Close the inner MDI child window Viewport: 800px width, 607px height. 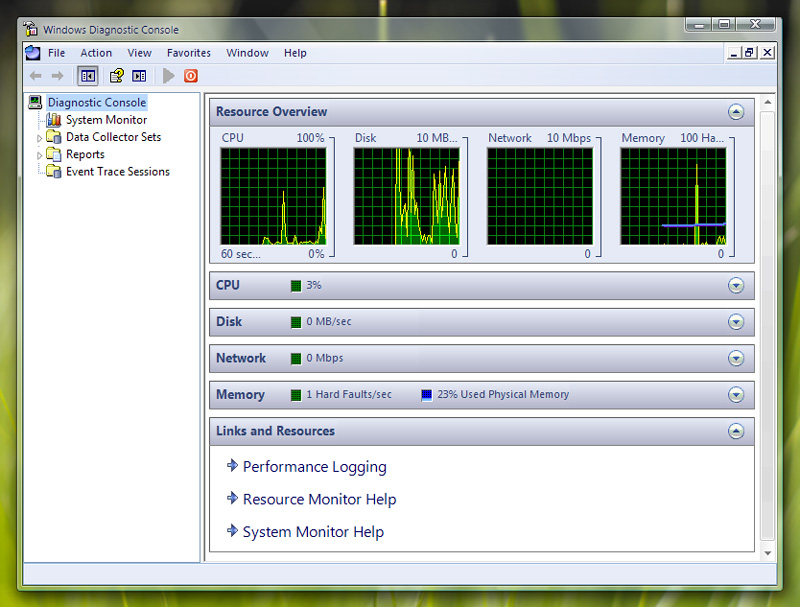click(767, 53)
